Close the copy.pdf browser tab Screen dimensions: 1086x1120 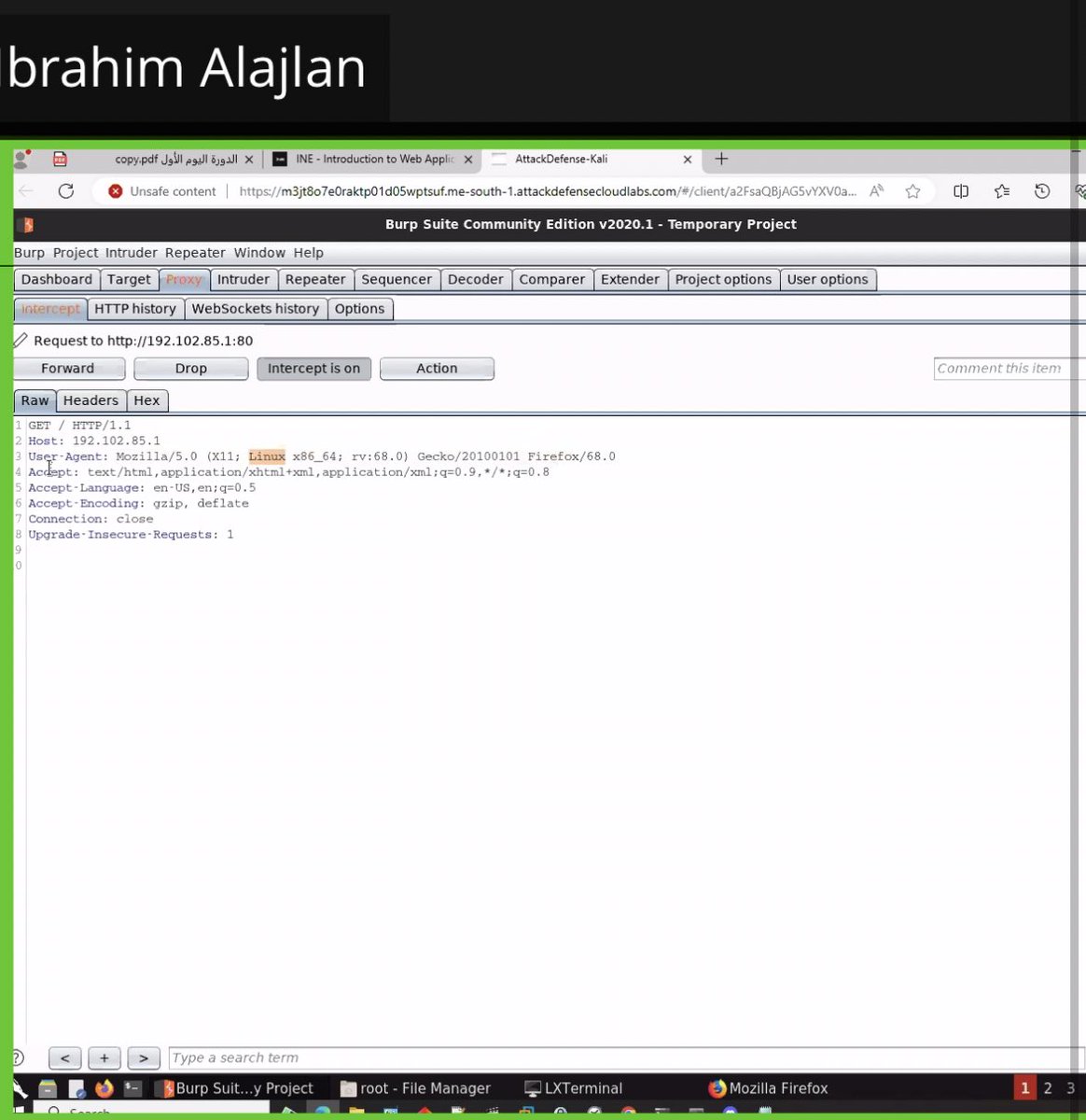coord(248,160)
